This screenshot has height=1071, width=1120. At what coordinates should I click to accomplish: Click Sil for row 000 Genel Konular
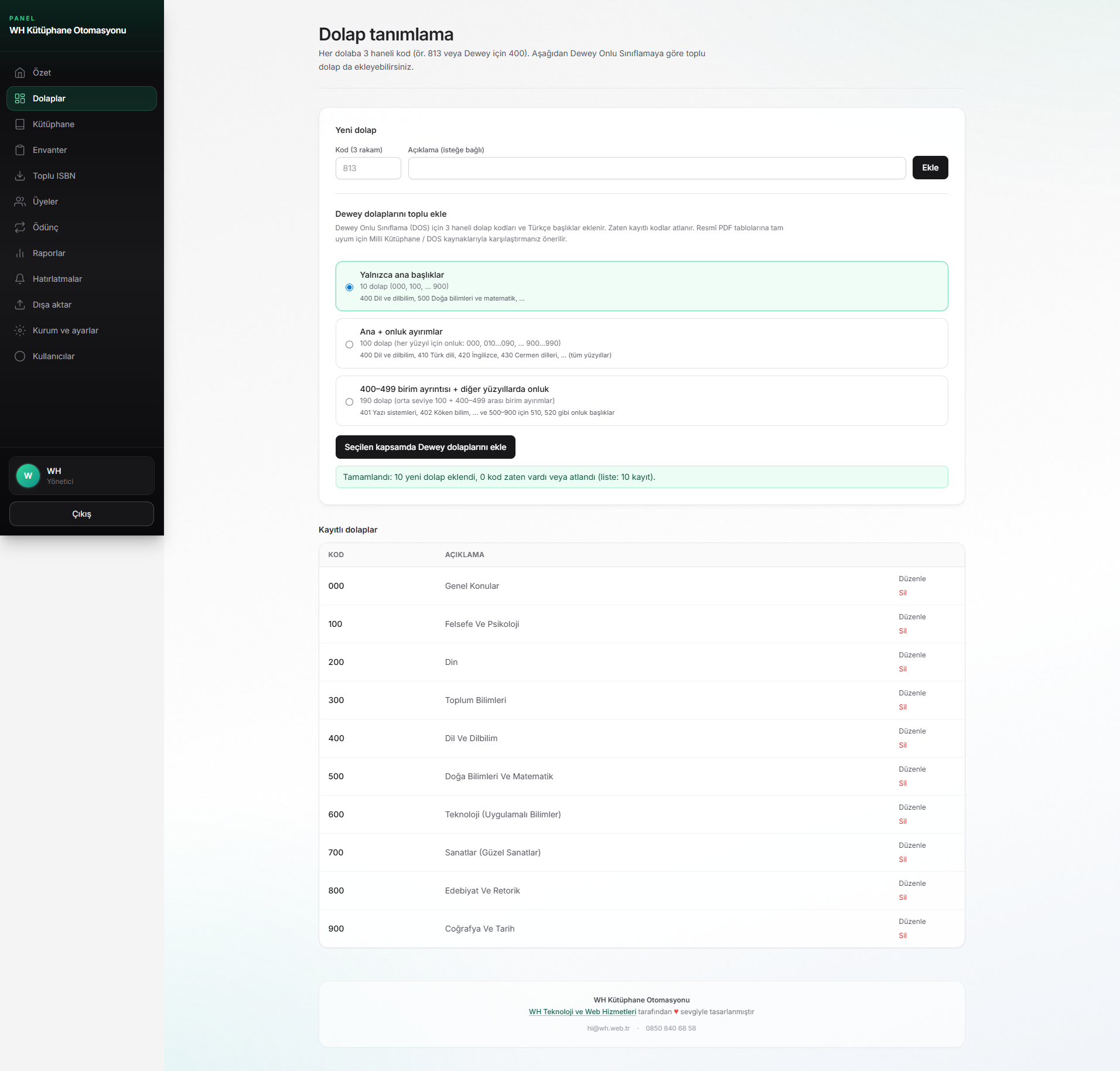click(x=903, y=593)
